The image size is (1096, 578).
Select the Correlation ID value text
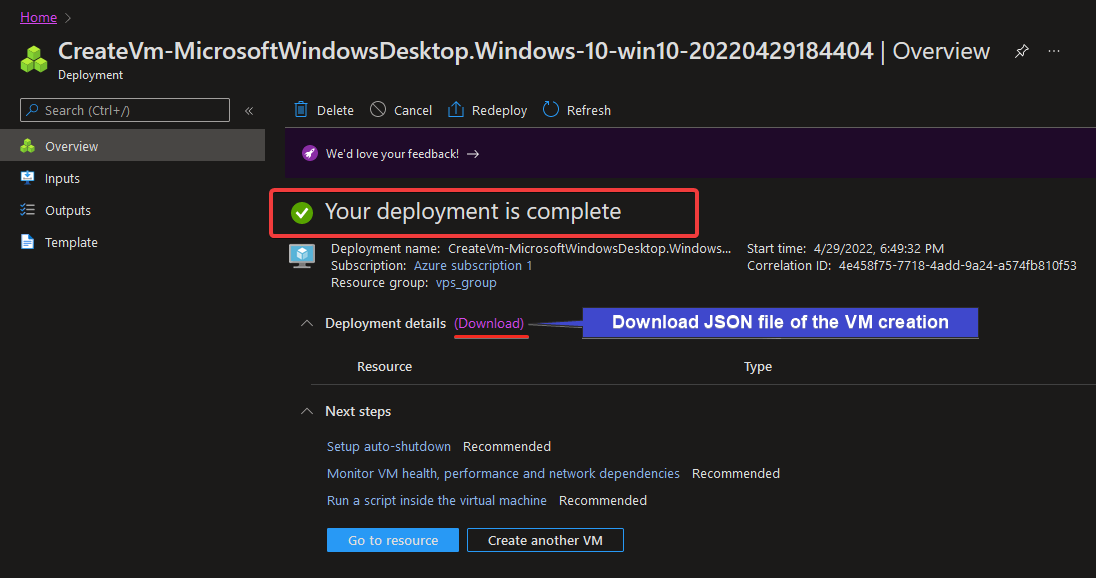point(958,266)
